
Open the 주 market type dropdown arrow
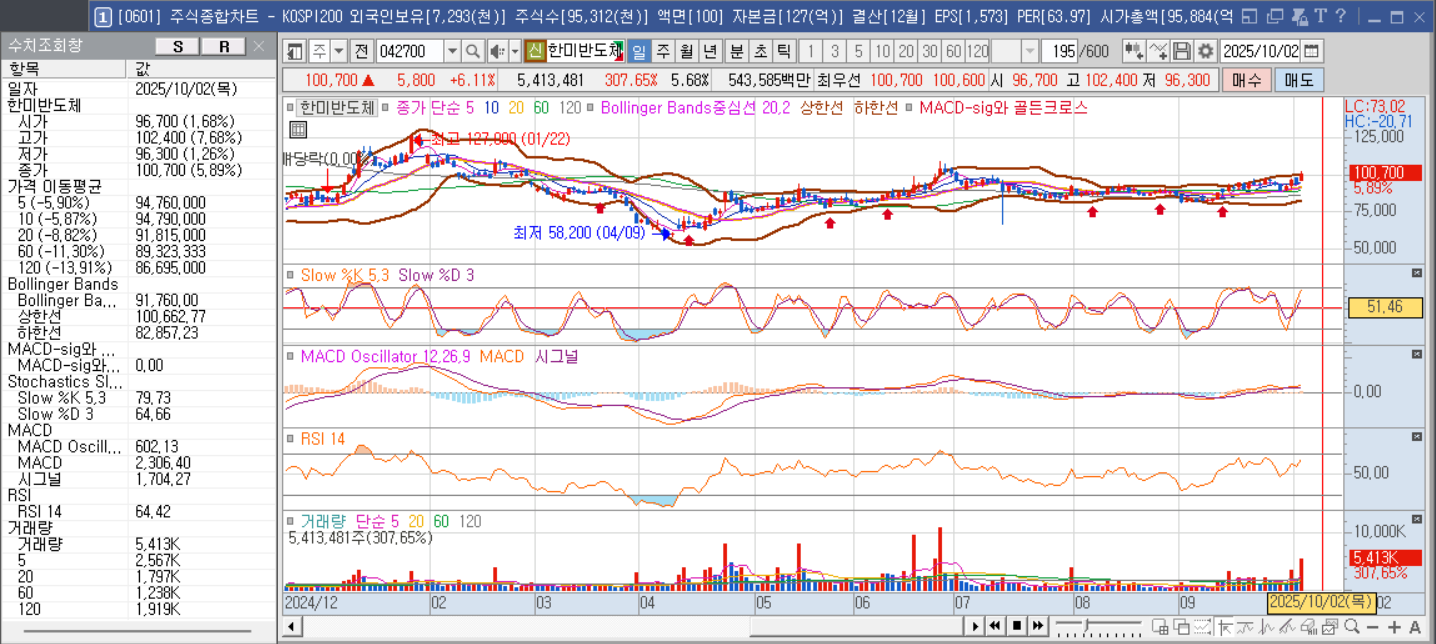[339, 52]
